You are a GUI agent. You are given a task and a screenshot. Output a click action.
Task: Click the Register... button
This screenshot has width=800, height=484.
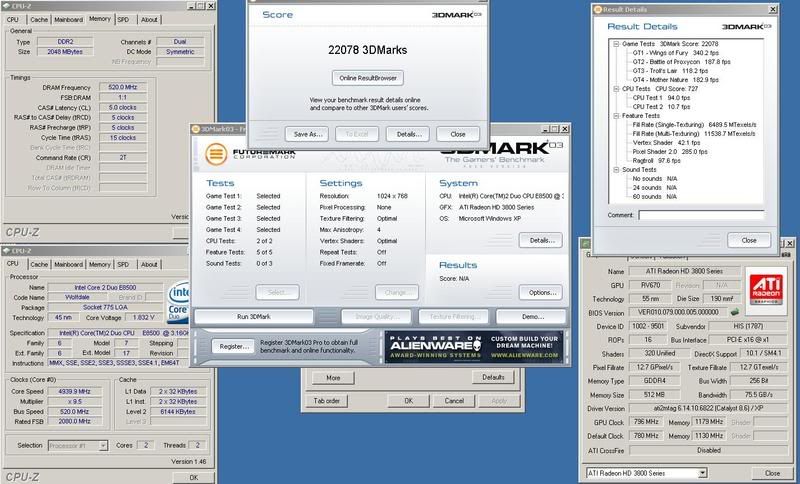point(233,346)
